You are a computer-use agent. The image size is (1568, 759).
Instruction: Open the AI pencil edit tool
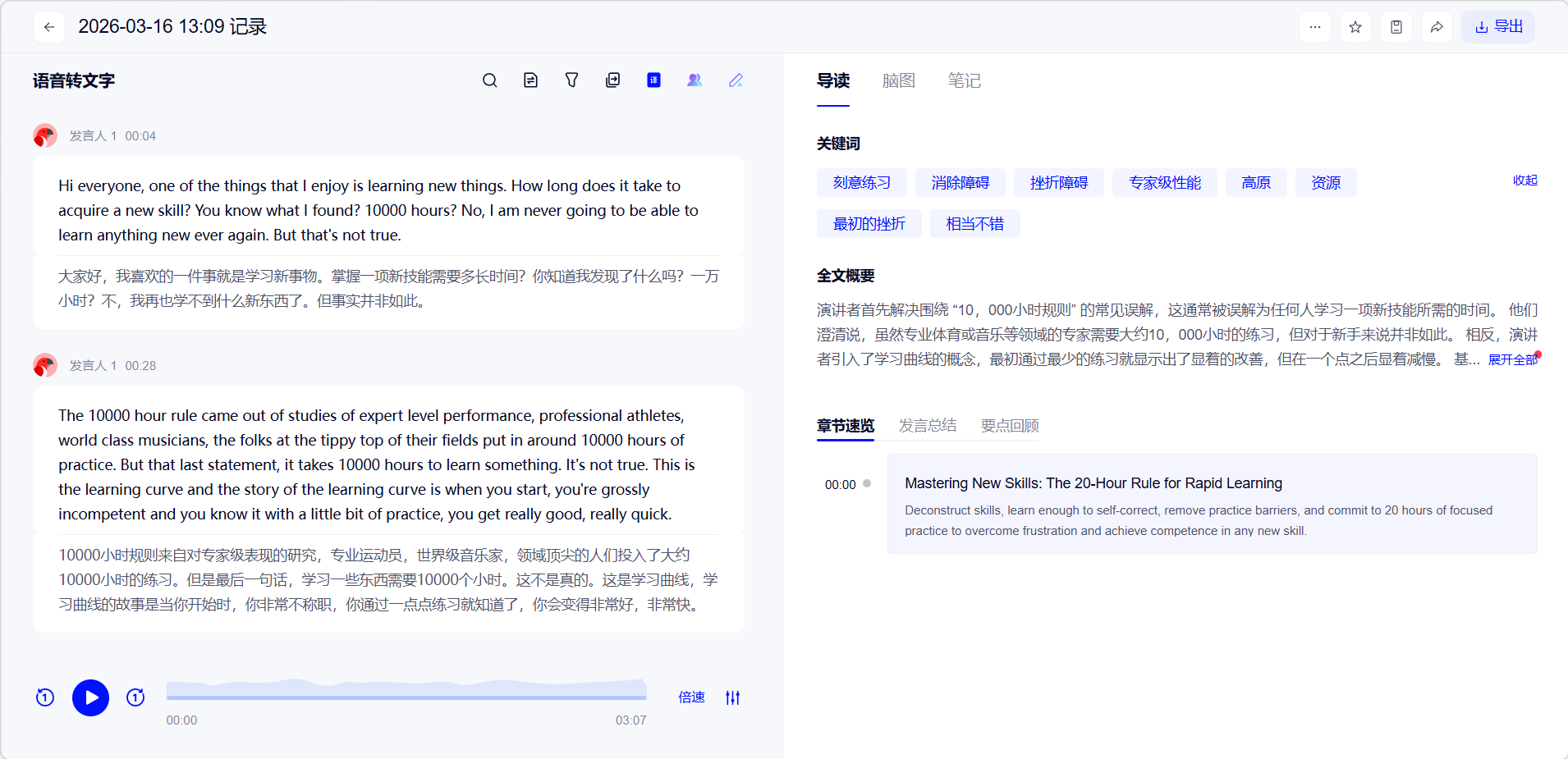point(736,80)
